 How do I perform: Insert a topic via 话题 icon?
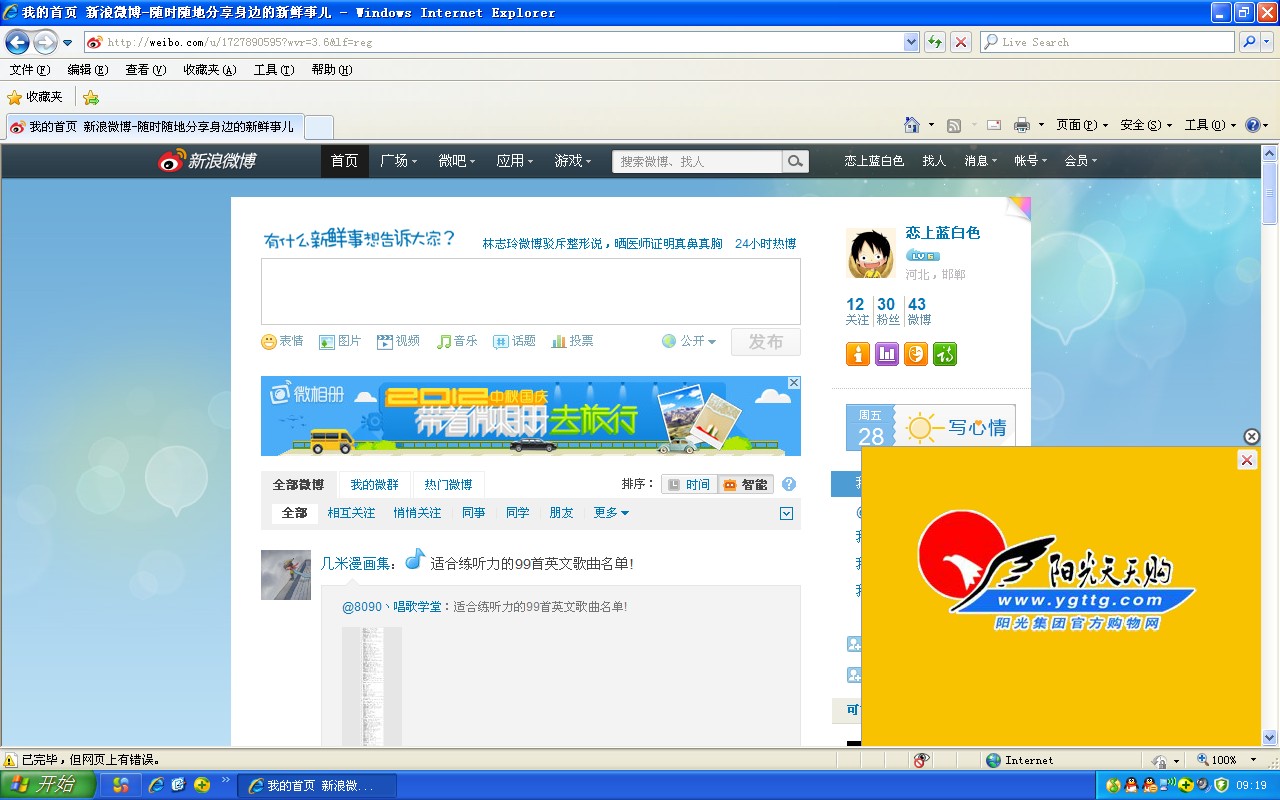pos(514,341)
